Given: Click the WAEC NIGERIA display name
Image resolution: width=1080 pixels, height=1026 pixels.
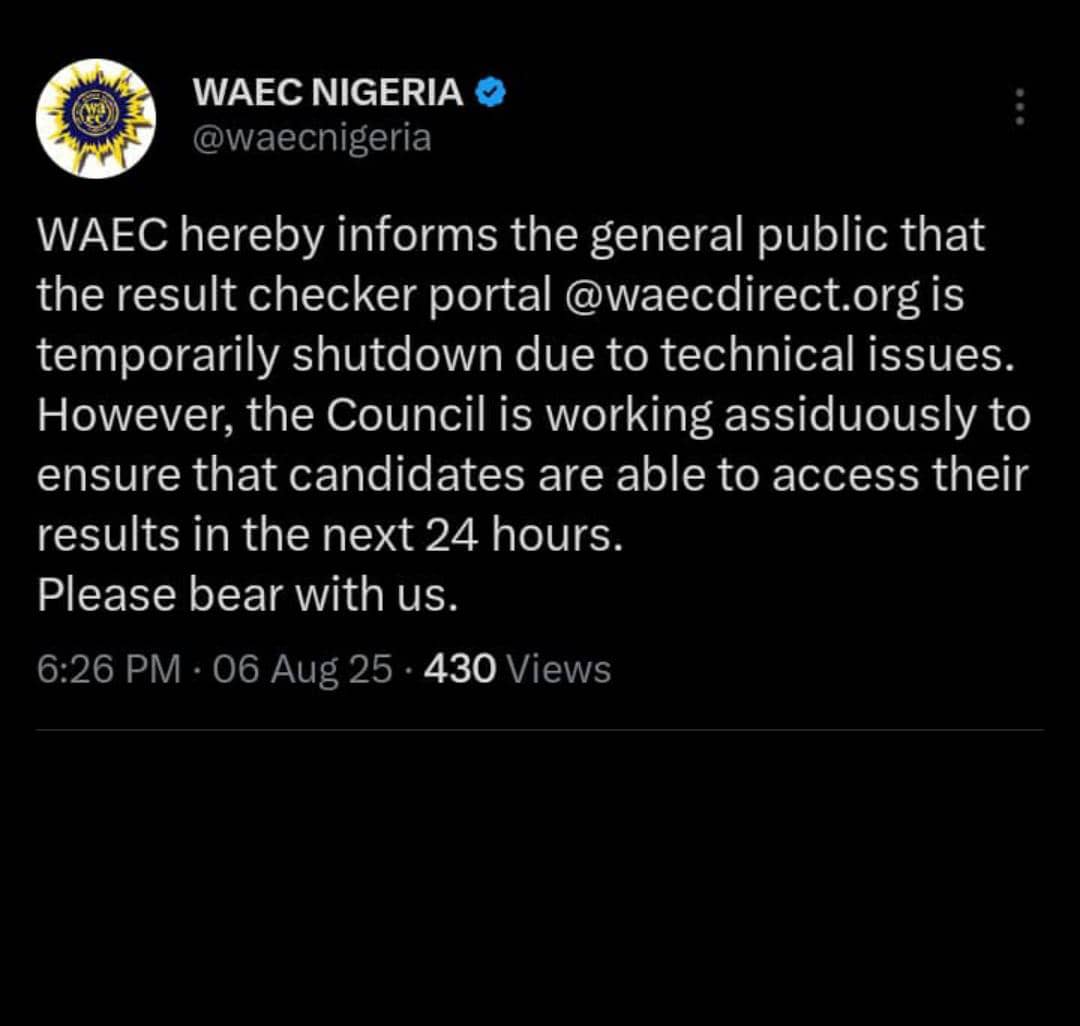Looking at the screenshot, I should pyautogui.click(x=328, y=92).
